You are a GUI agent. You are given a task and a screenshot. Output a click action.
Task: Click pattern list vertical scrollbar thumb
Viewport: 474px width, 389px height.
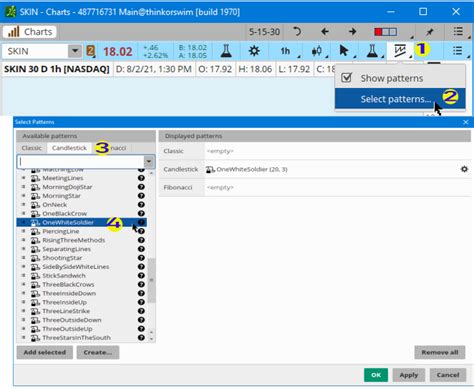pyautogui.click(x=151, y=280)
